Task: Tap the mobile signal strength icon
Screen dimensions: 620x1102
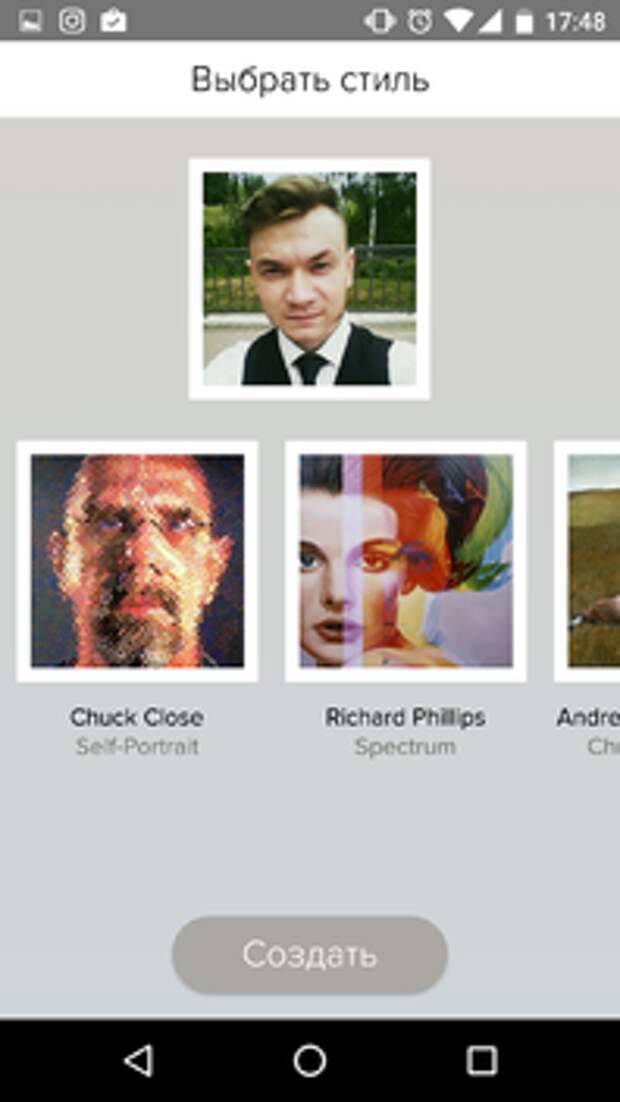Action: point(489,22)
